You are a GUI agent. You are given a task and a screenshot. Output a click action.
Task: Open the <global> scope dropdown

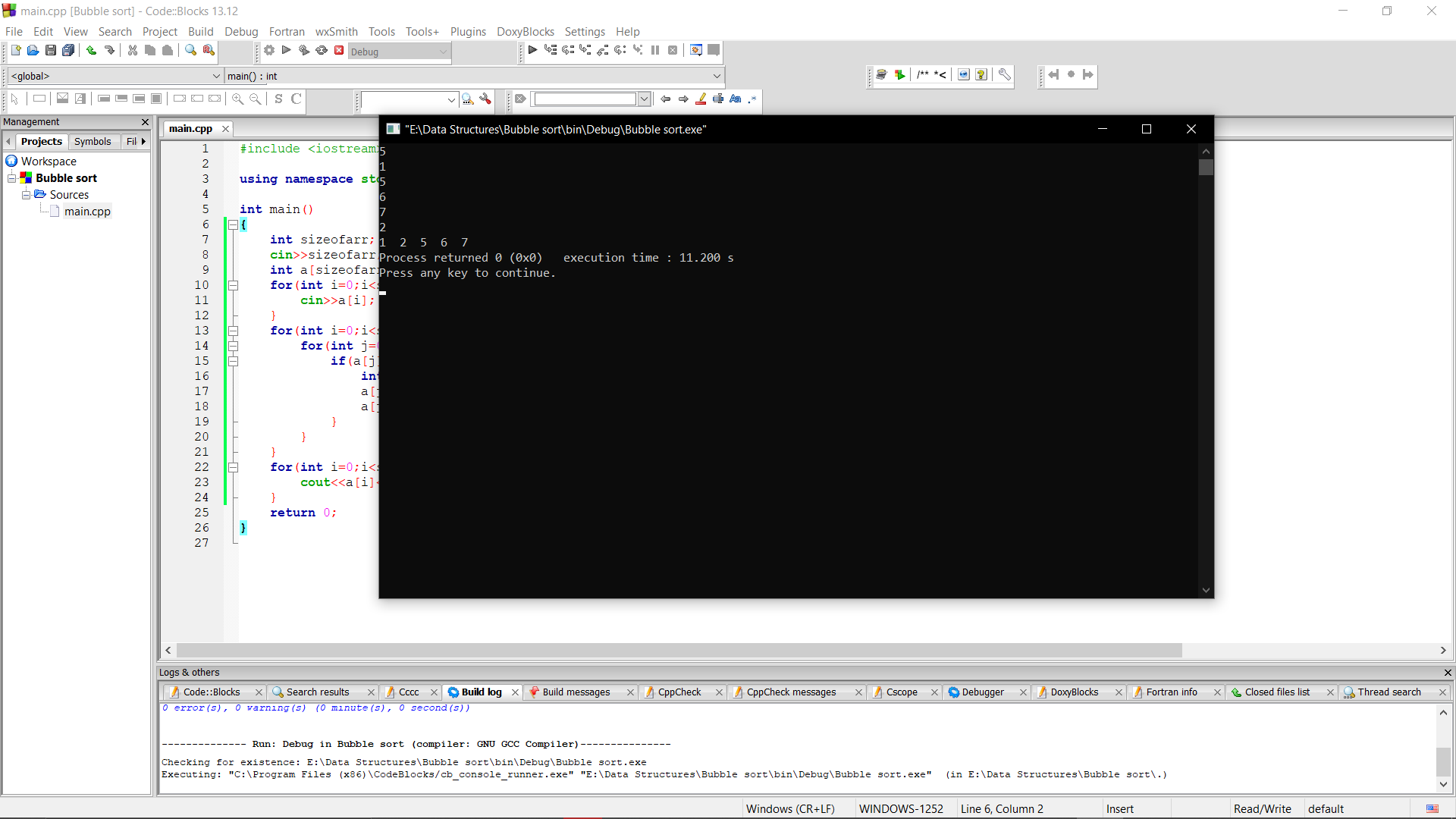point(216,76)
